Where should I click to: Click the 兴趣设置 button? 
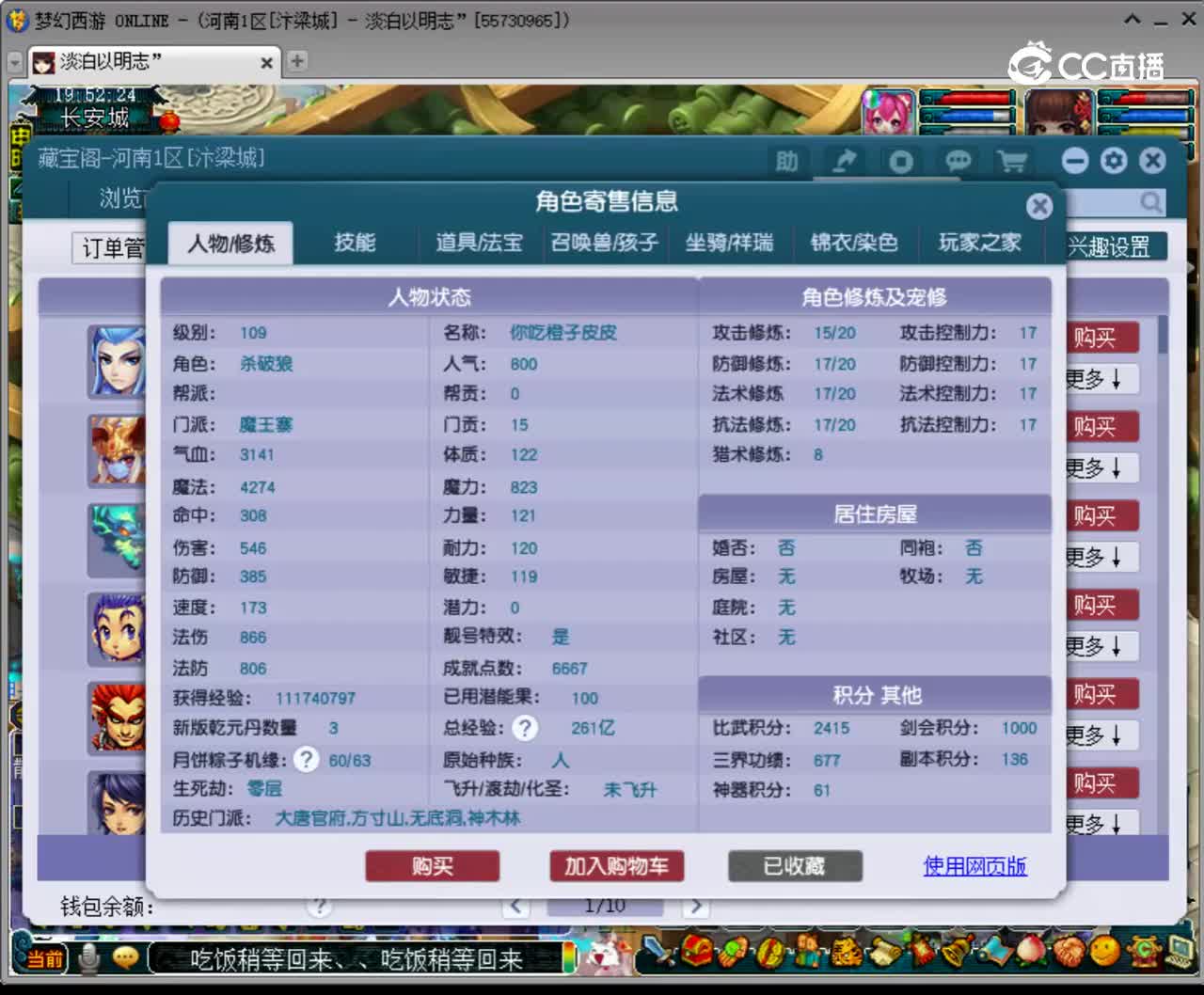1116,247
